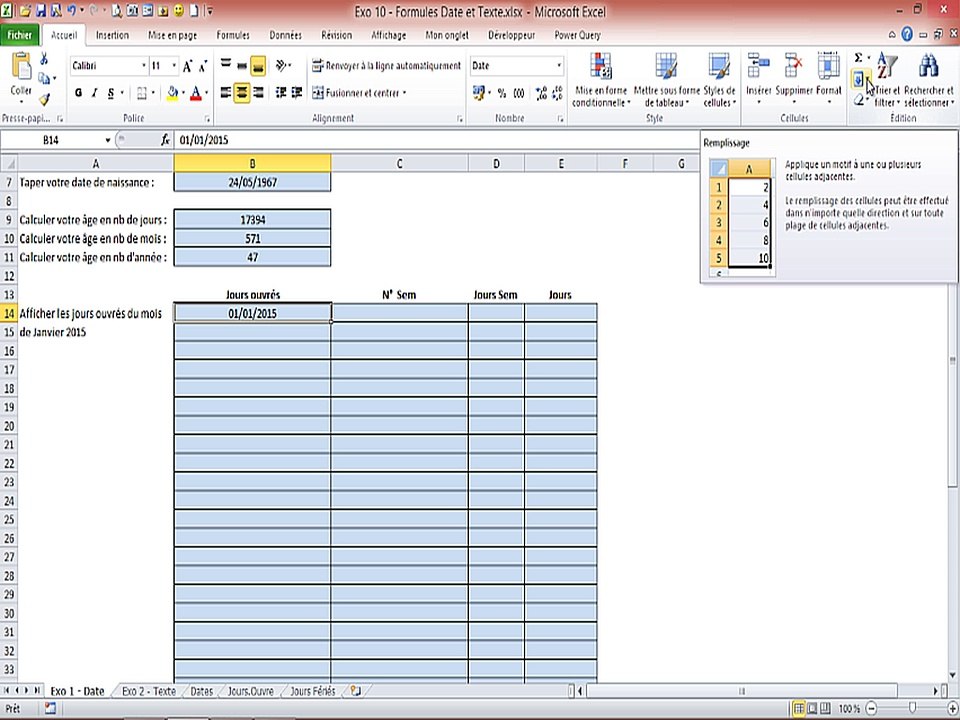Click the AutoSum sigma icon
The image size is (960, 720).
point(858,58)
